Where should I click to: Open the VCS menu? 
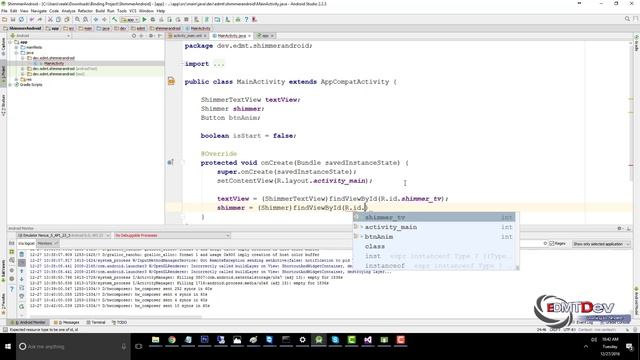tap(133, 11)
